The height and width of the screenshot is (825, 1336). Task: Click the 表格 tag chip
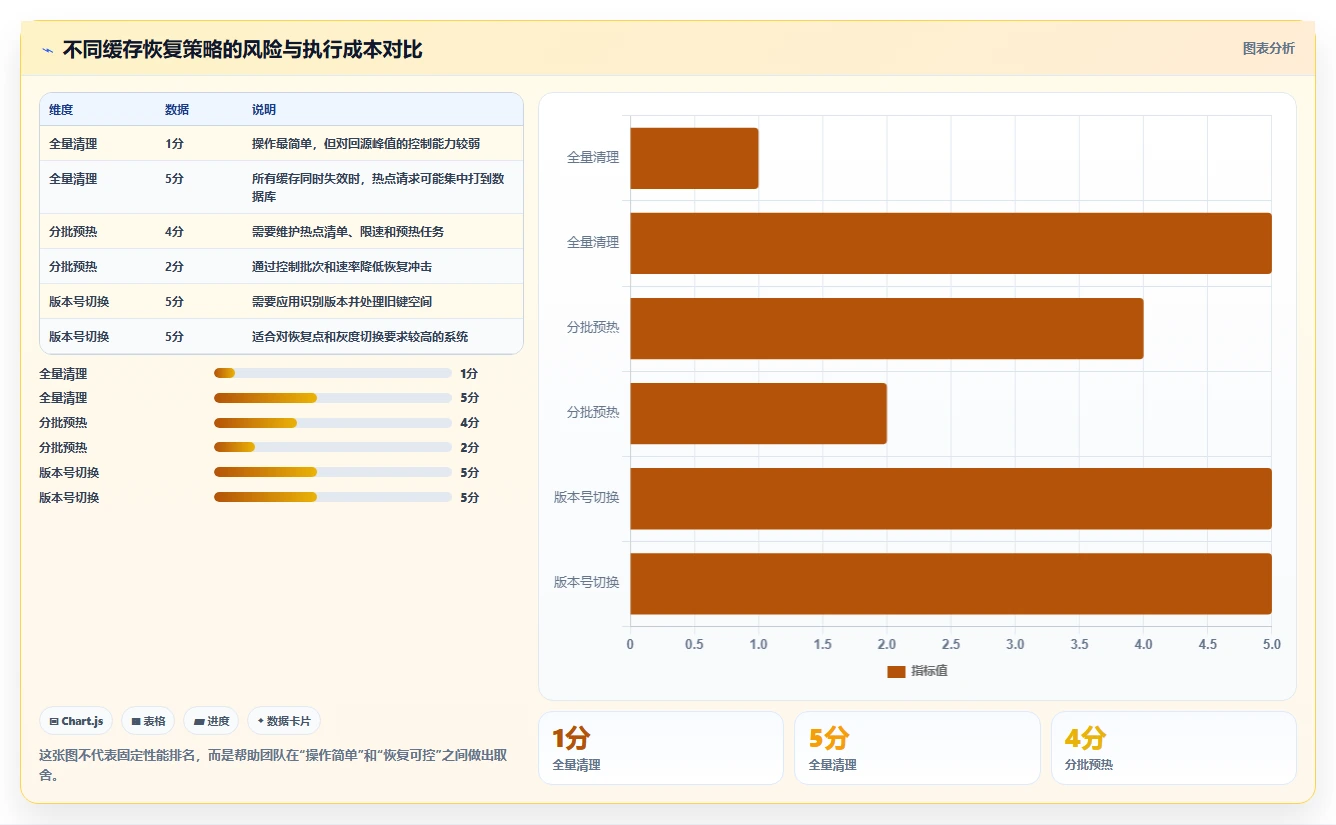[148, 721]
